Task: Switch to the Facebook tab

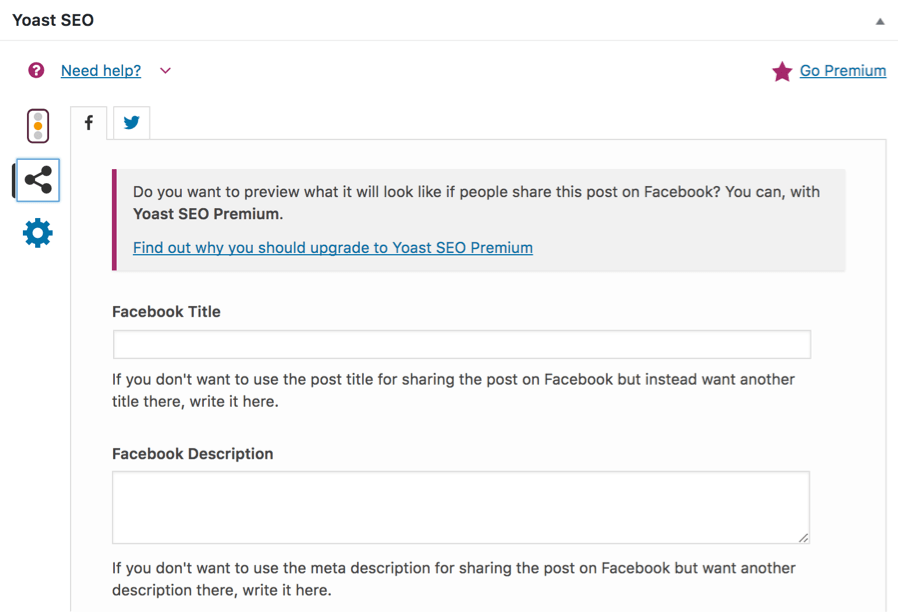Action: [89, 123]
